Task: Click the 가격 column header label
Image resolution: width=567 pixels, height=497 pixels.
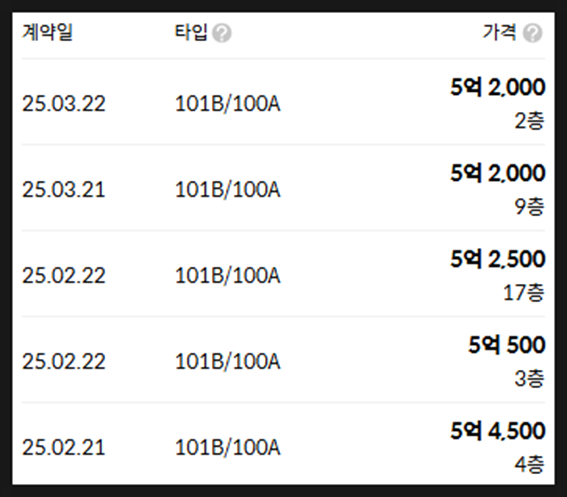Action: [499, 32]
